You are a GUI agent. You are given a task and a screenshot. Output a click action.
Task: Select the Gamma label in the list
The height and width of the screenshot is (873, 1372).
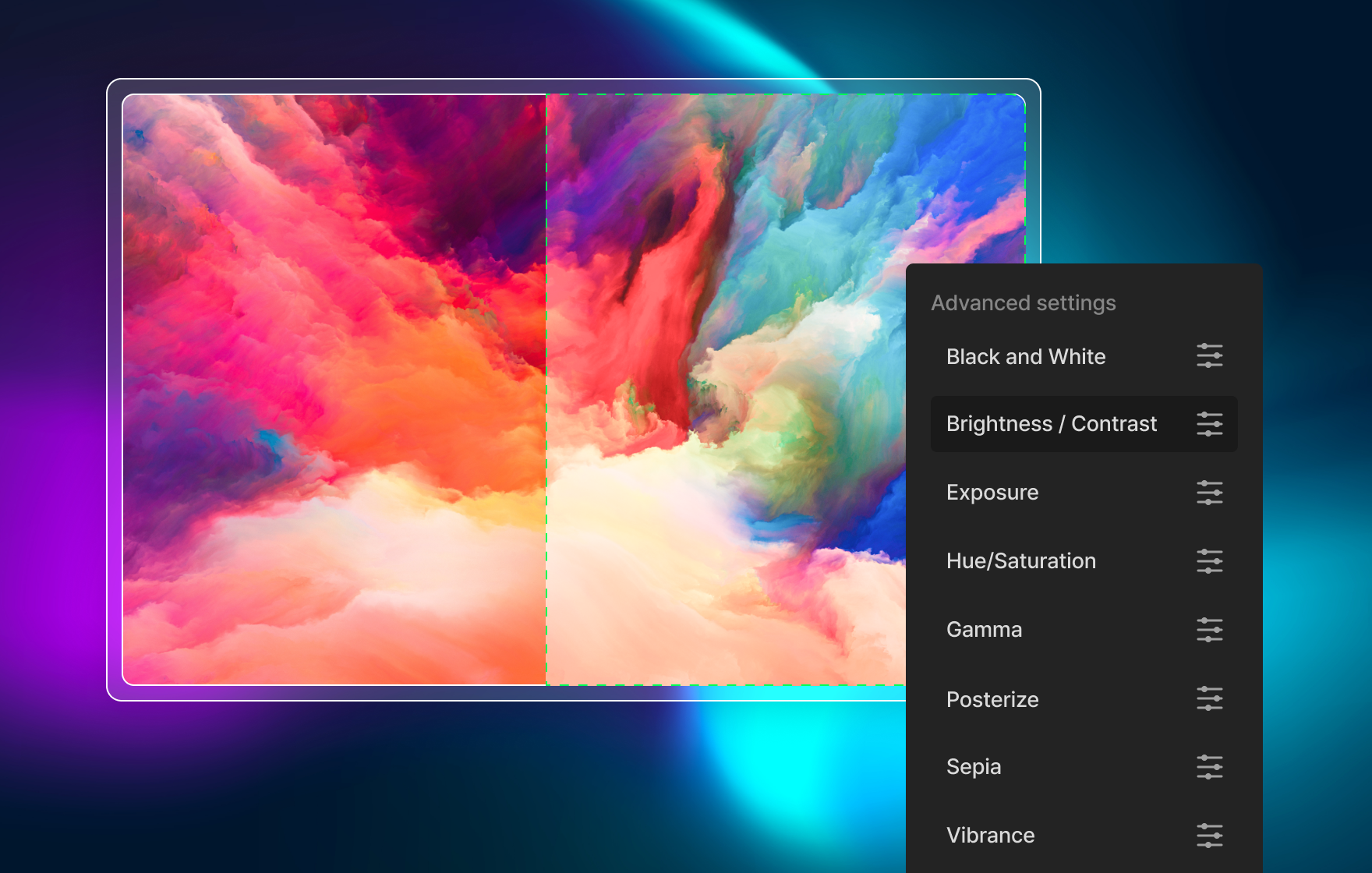pyautogui.click(x=984, y=630)
